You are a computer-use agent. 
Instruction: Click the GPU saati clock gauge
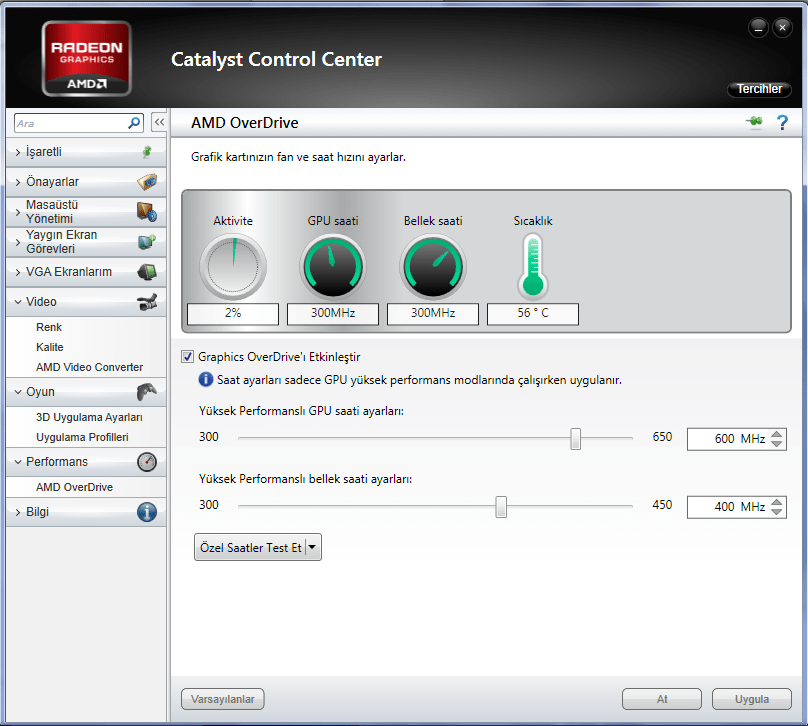pyautogui.click(x=333, y=266)
